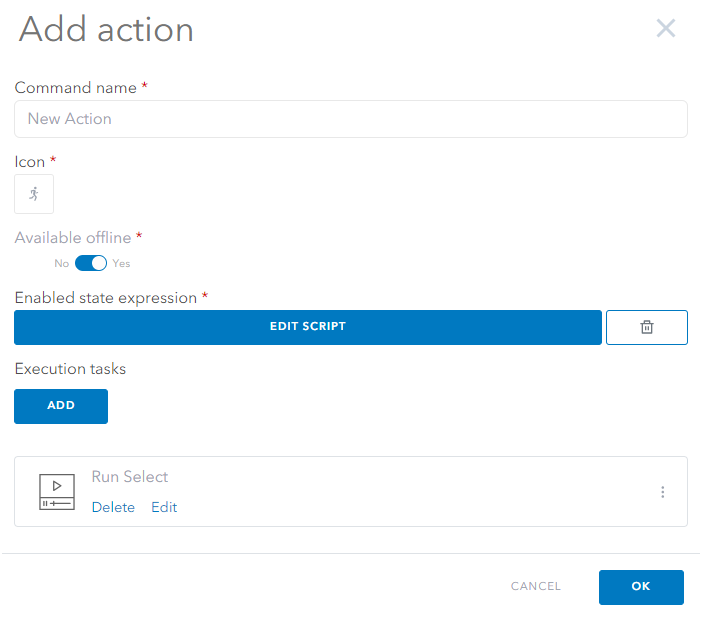Open the three-dot menu on Run Select

coord(662,492)
